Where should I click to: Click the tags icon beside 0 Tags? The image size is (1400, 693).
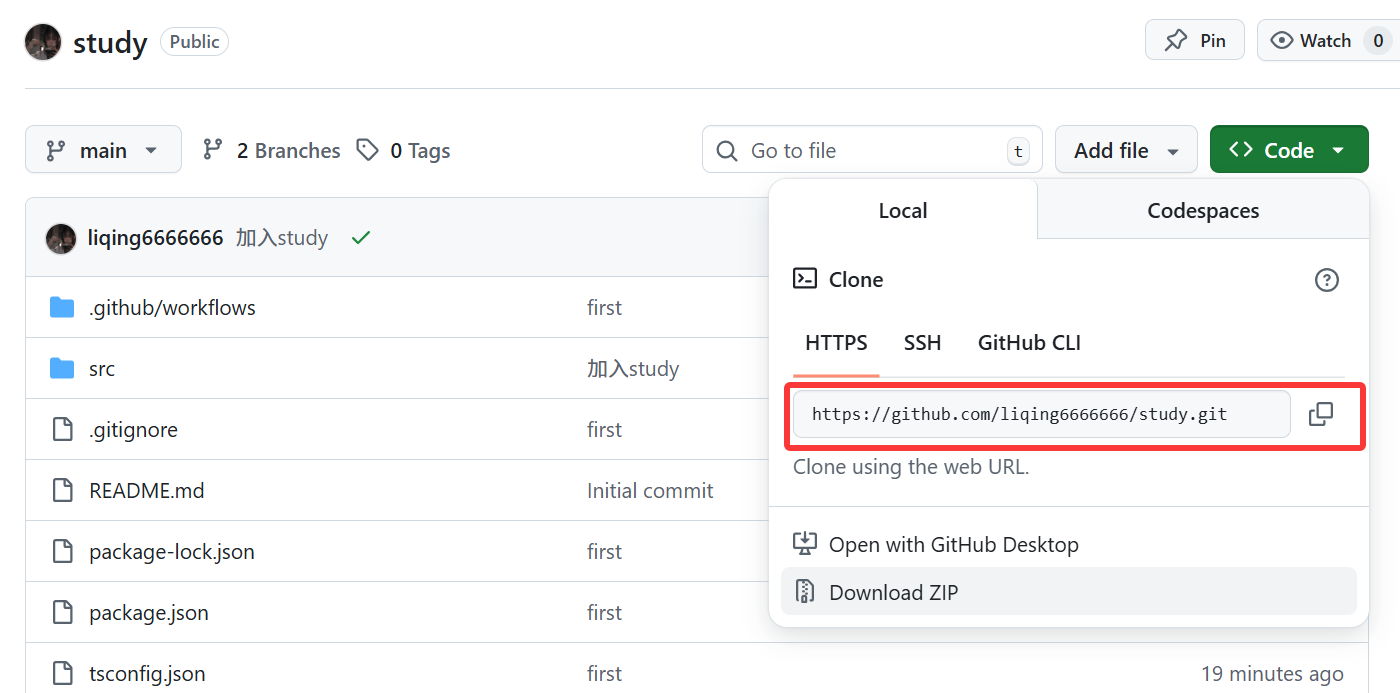tap(368, 150)
